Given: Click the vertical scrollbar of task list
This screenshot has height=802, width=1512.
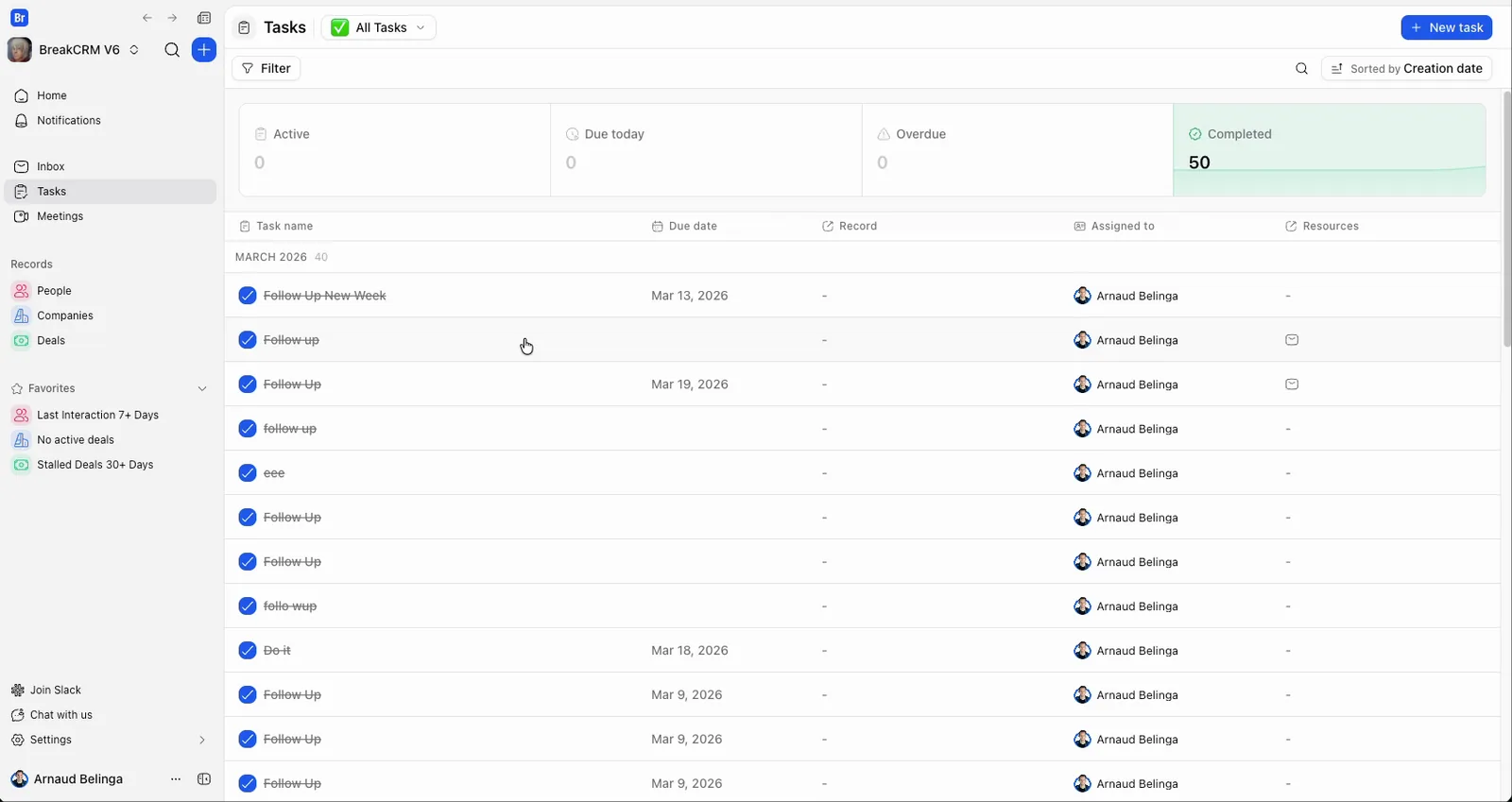Looking at the screenshot, I should tap(1506, 219).
